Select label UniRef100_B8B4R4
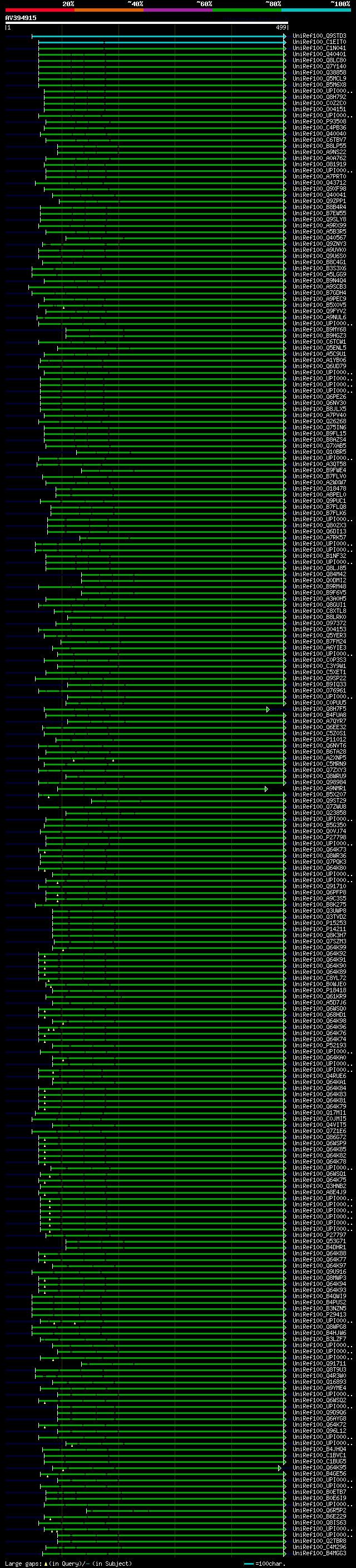356x1568 pixels. click(319, 207)
